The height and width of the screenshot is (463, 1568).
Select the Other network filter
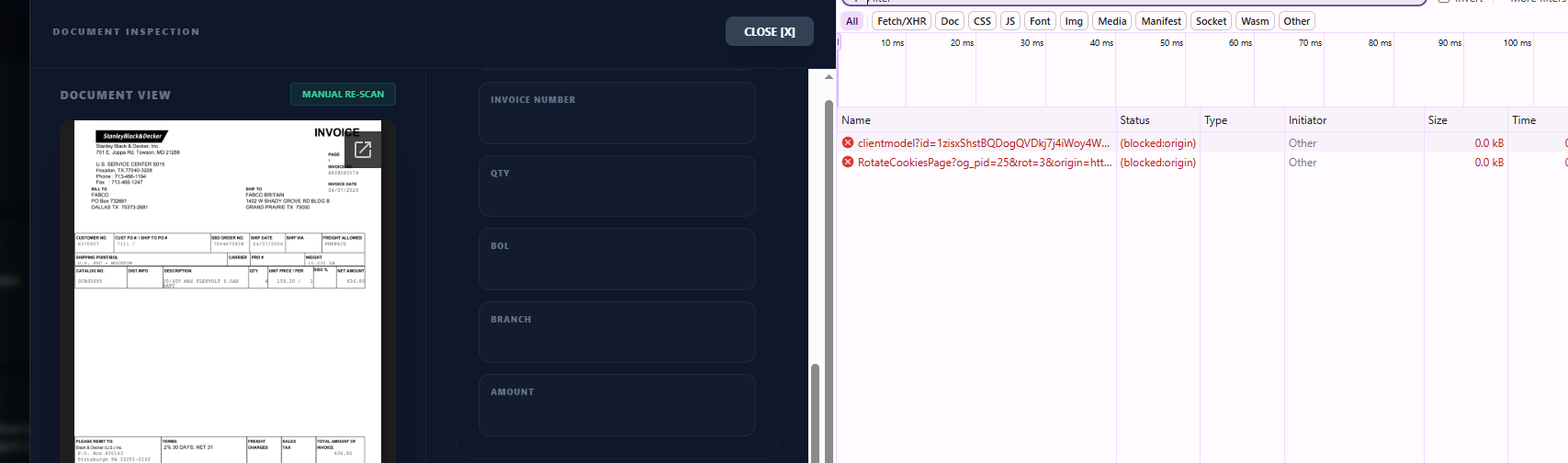click(1297, 21)
